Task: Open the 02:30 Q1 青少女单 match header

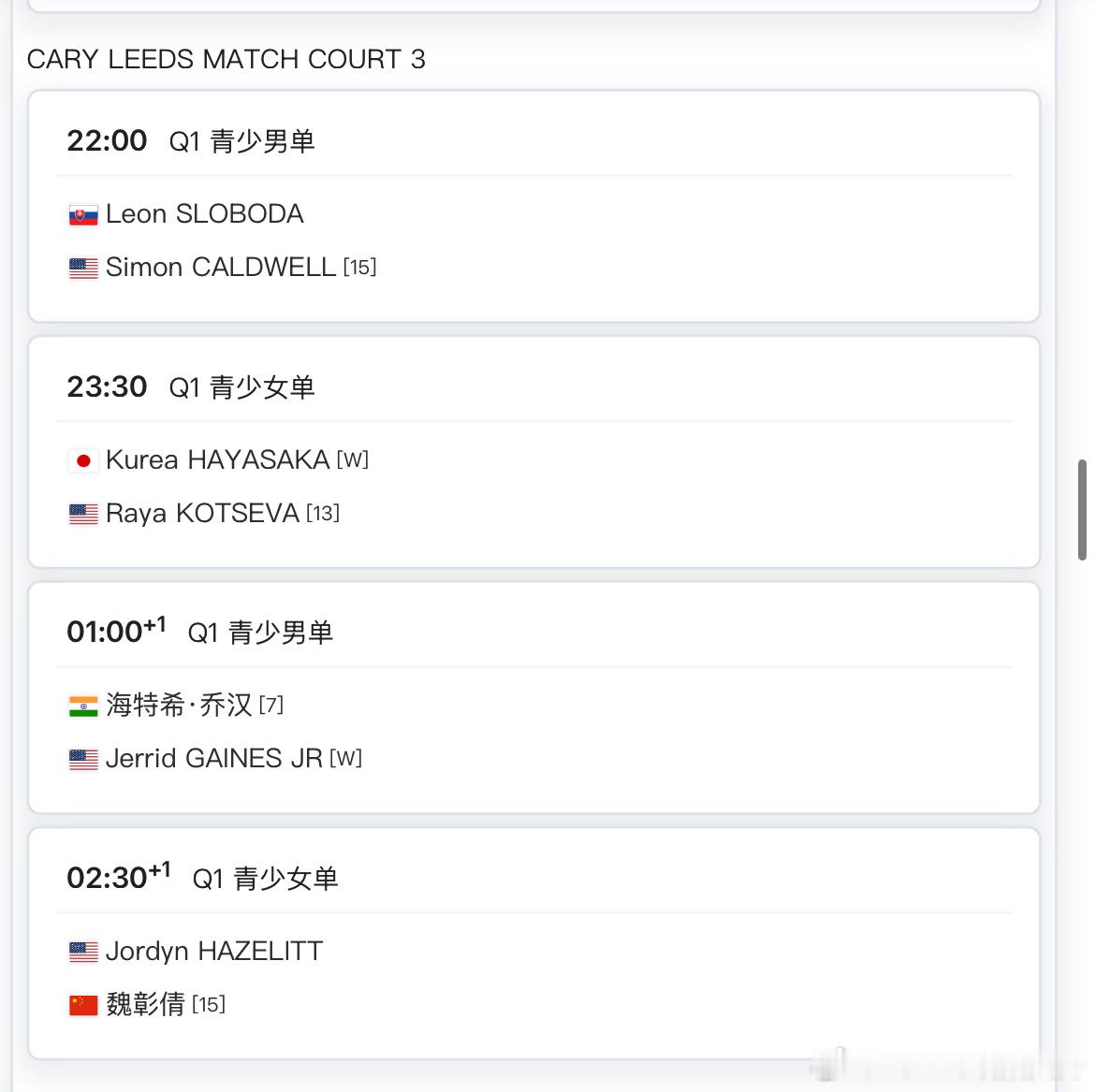Action: click(202, 877)
